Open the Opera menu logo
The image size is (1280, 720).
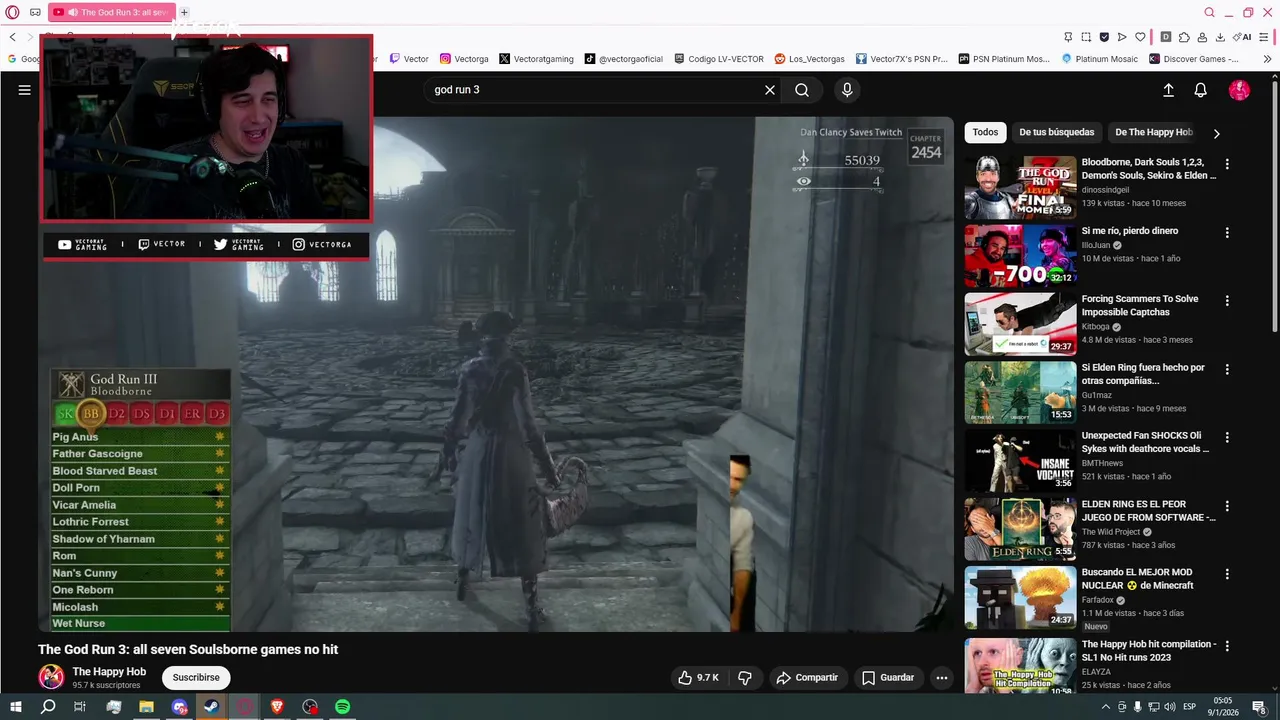click(13, 12)
